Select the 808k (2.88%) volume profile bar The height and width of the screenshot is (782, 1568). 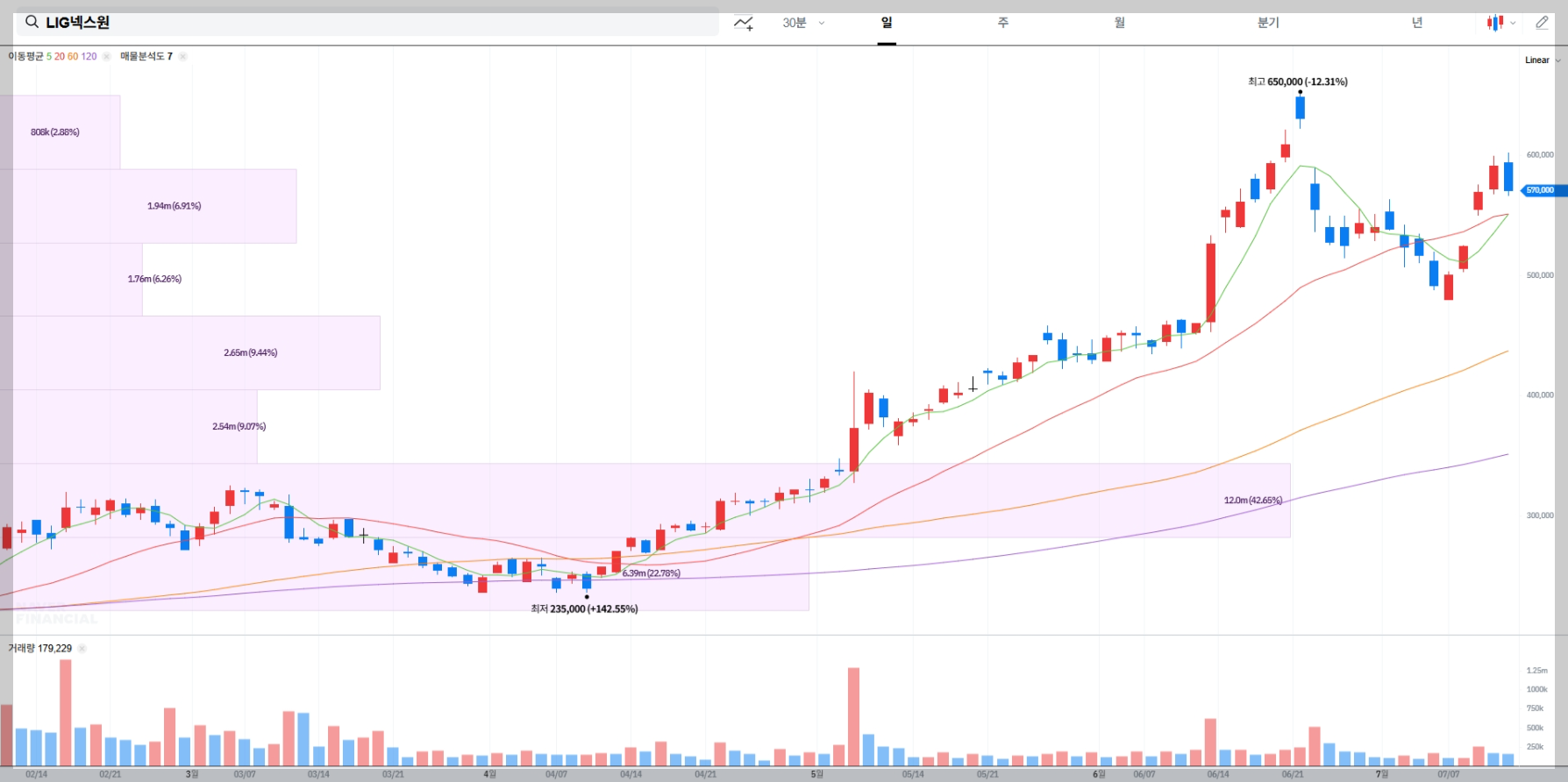60,132
